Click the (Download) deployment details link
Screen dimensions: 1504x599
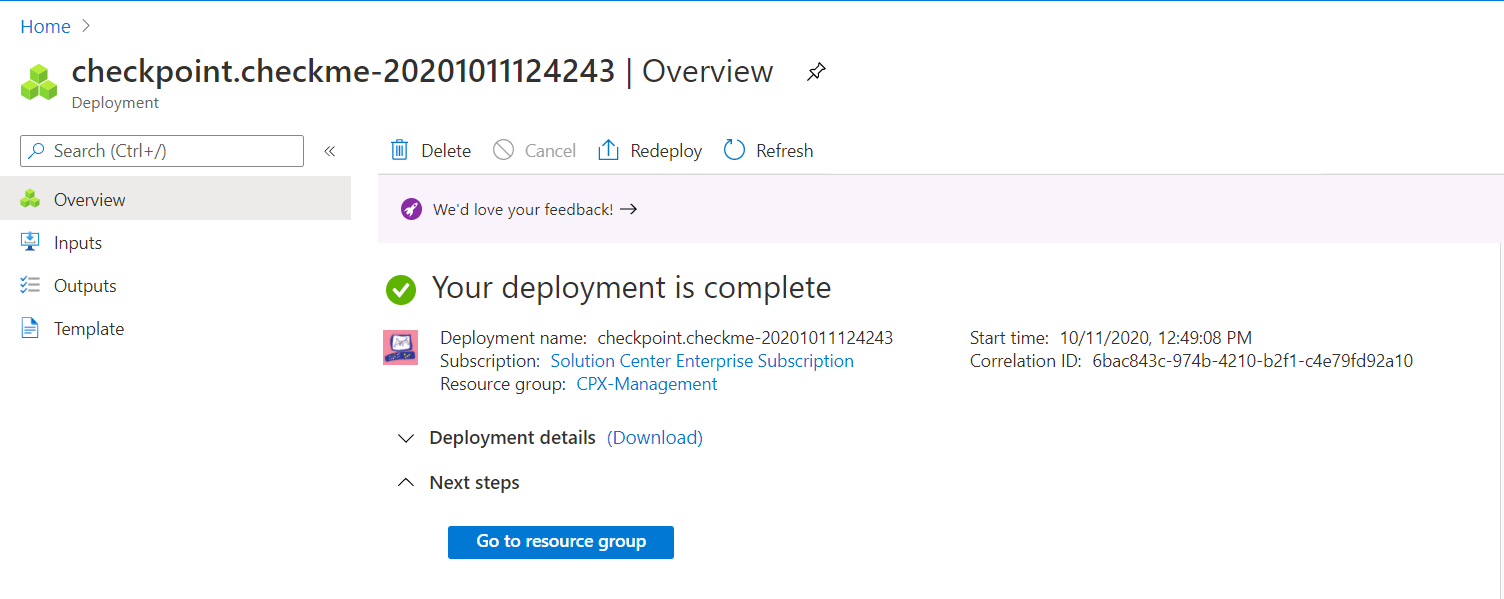pyautogui.click(x=655, y=438)
